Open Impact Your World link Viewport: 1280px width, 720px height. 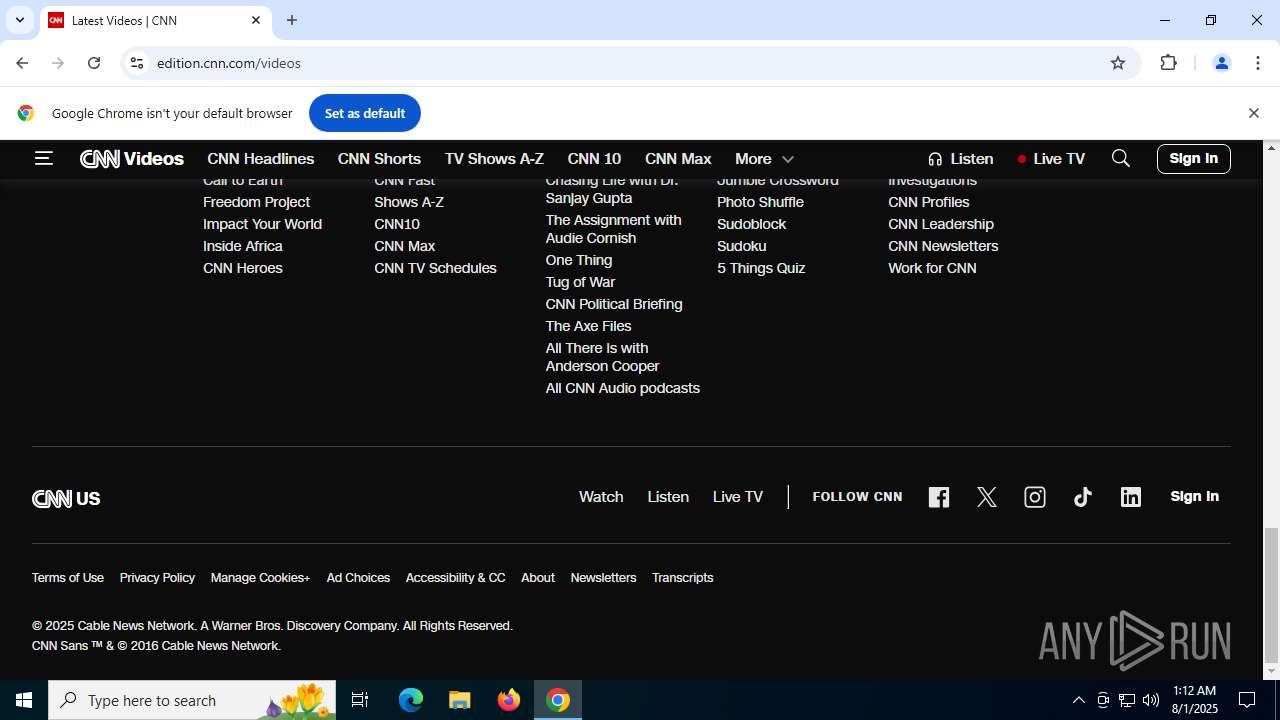click(x=262, y=224)
